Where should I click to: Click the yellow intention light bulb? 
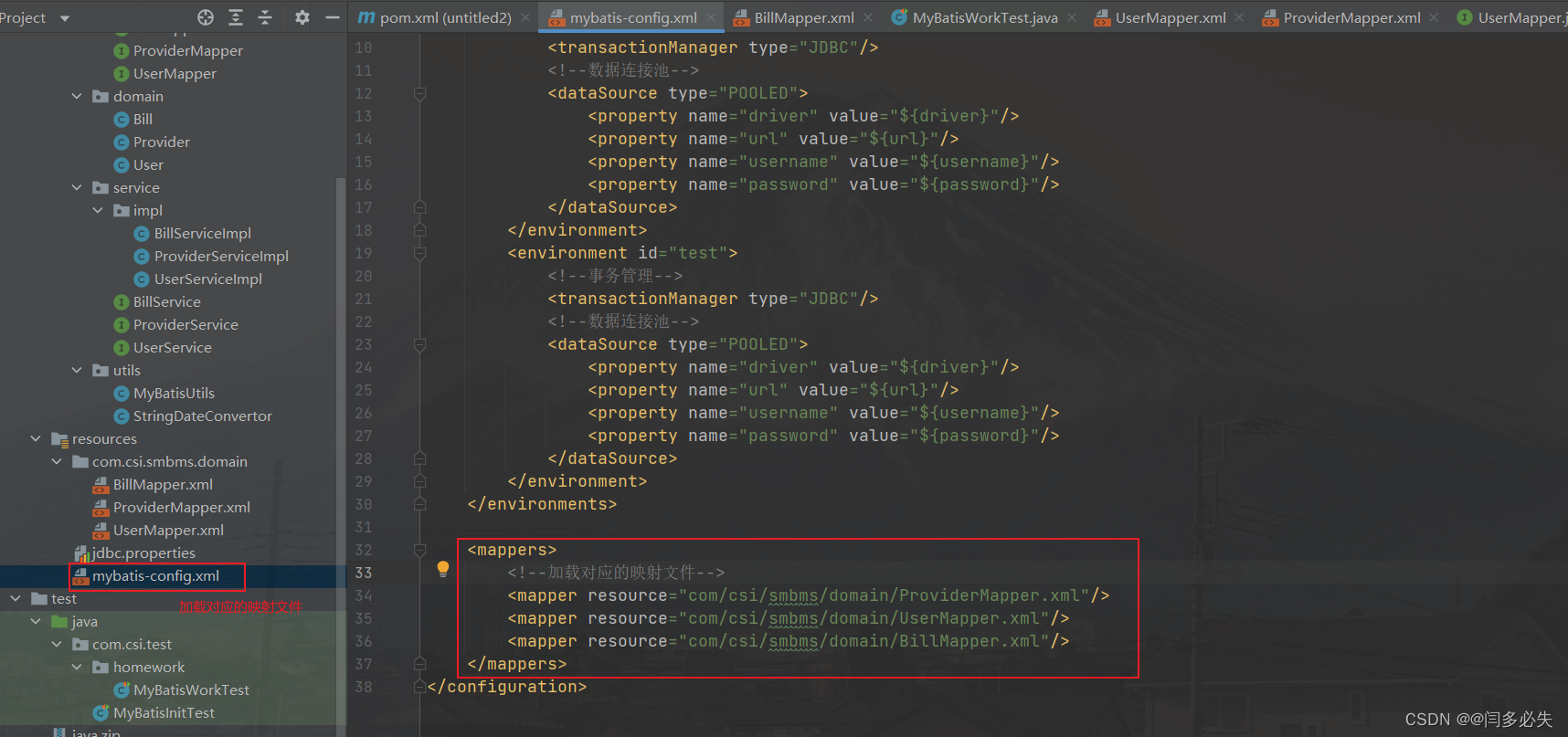tap(443, 569)
